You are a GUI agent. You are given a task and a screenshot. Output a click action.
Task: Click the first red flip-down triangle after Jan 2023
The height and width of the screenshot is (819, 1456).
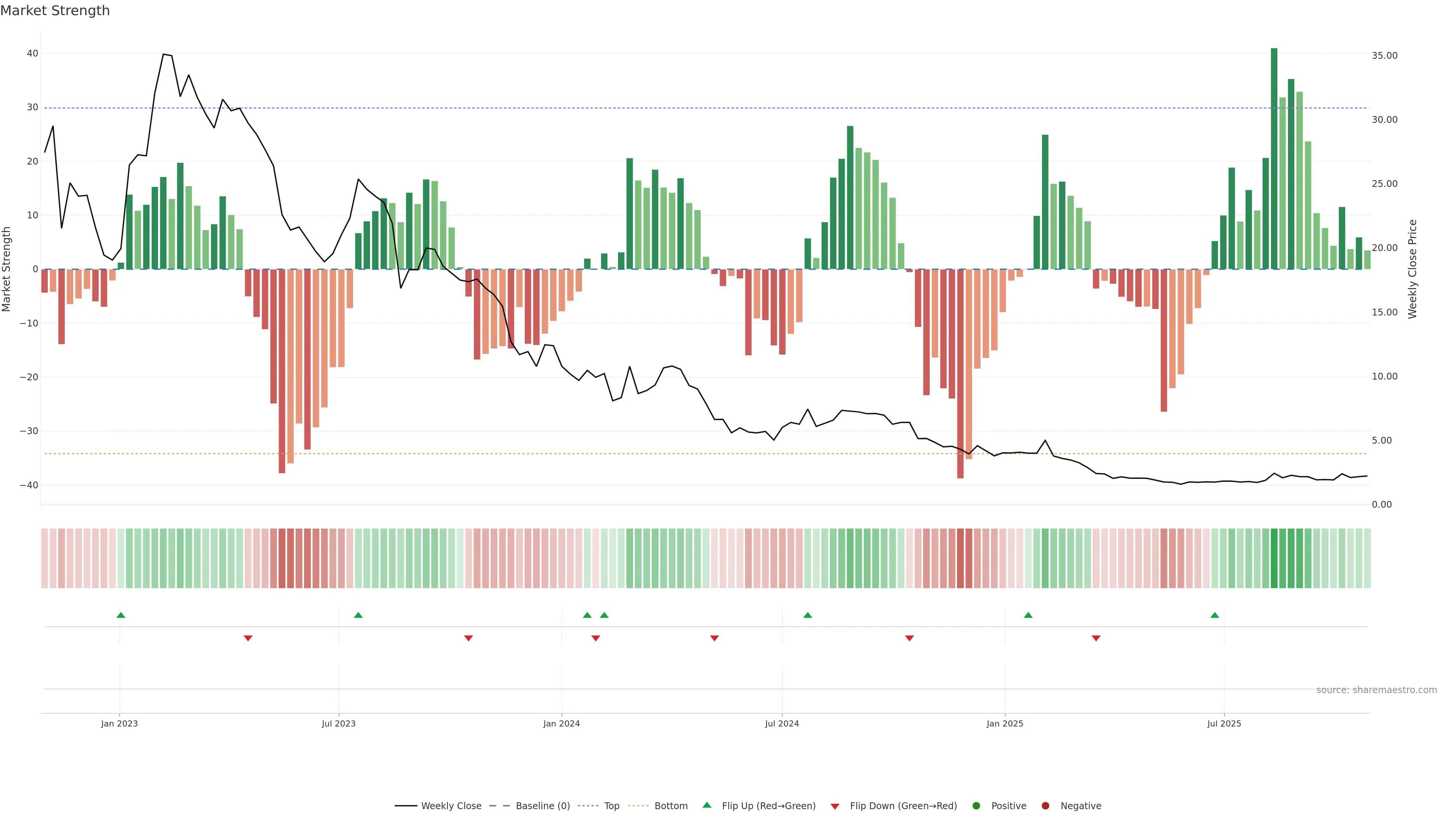[248, 638]
